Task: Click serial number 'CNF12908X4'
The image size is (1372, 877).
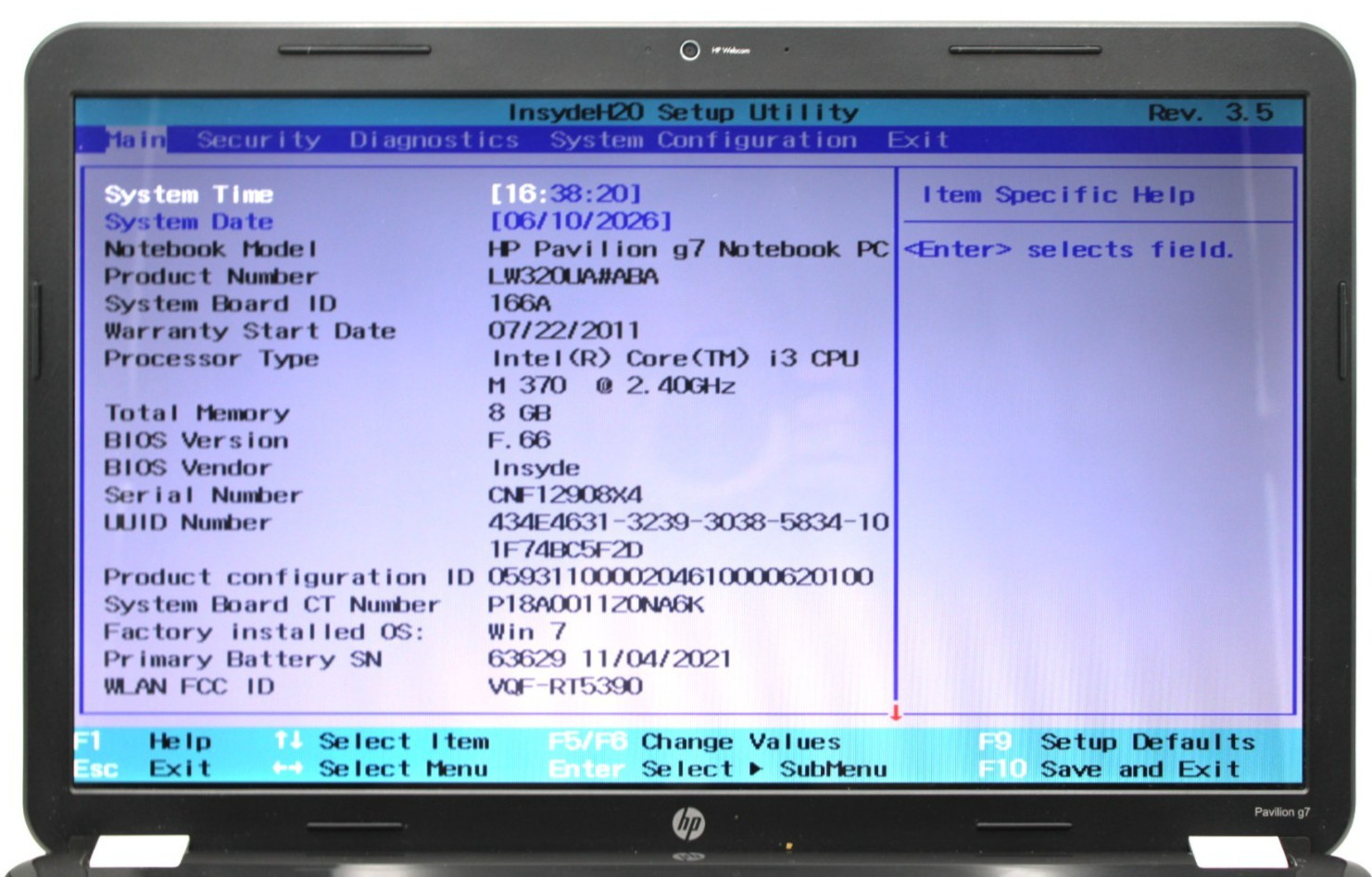Action: click(565, 495)
